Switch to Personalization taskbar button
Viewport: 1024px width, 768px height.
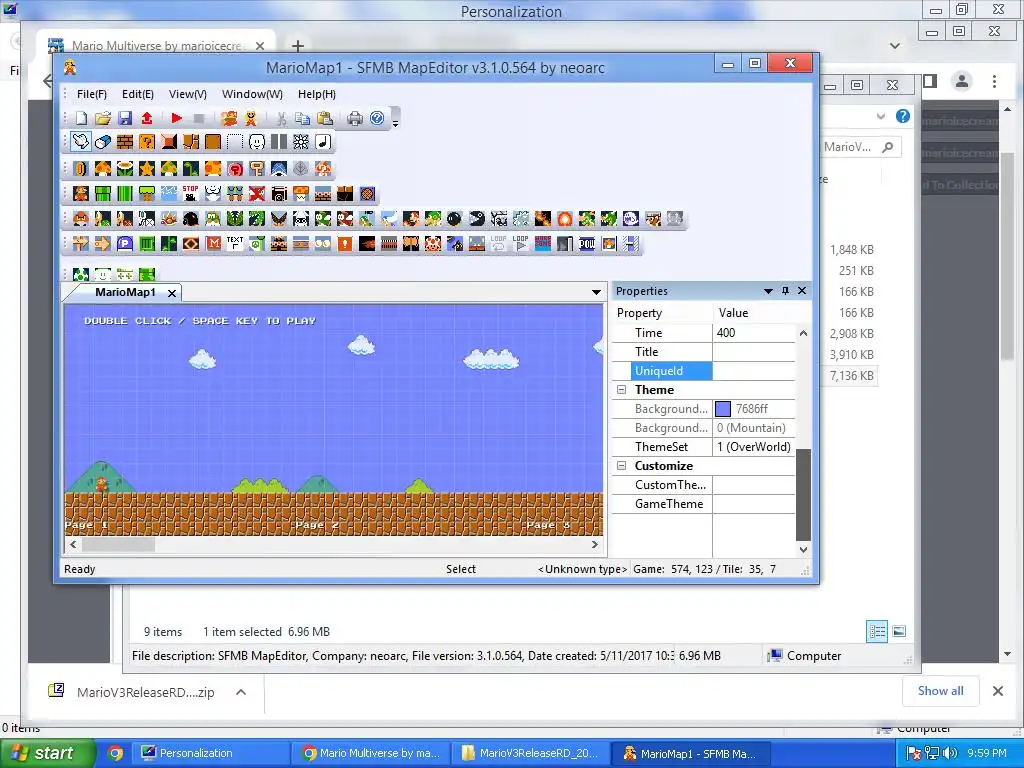point(210,753)
